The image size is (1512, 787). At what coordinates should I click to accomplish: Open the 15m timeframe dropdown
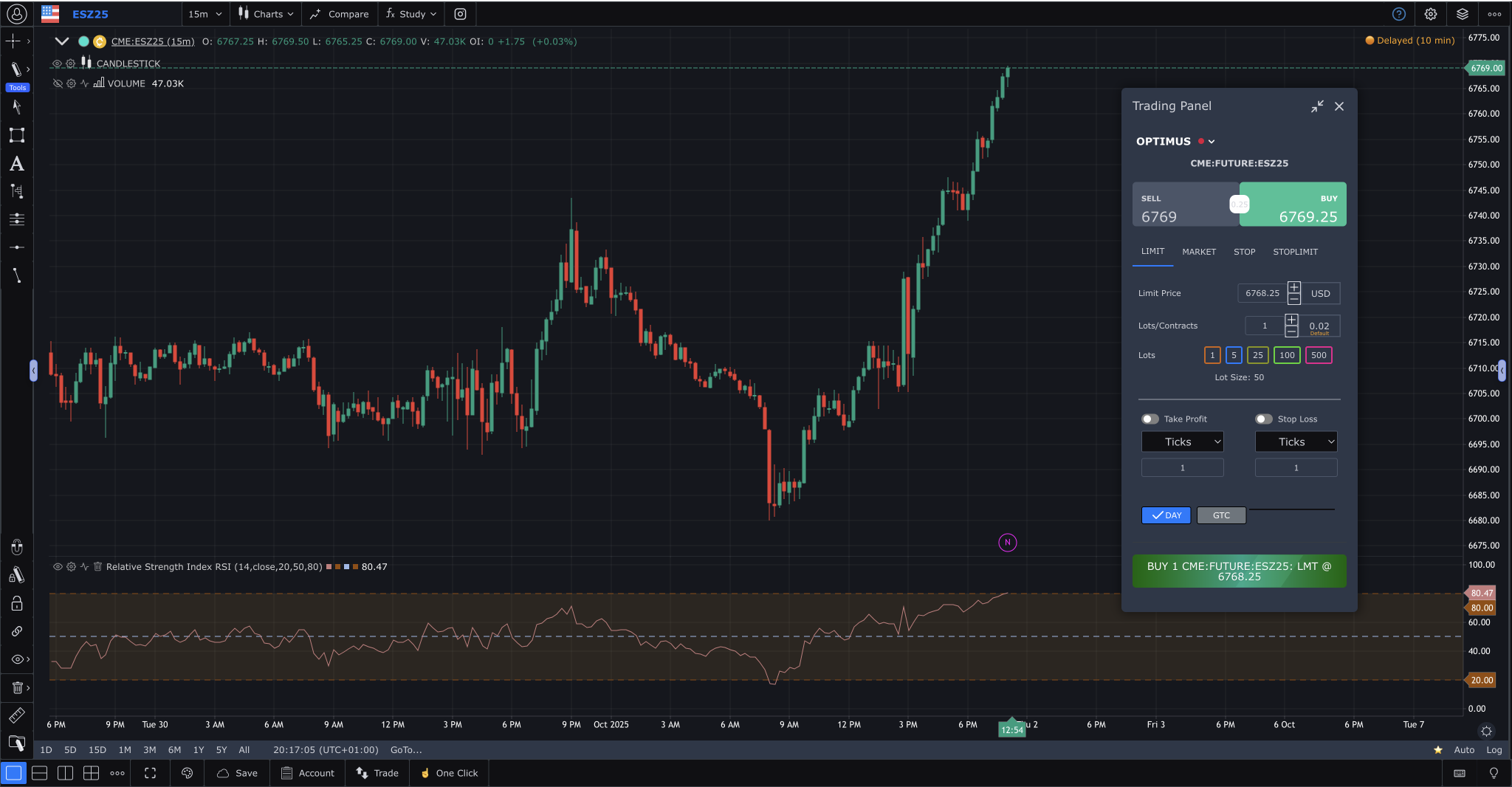[205, 14]
